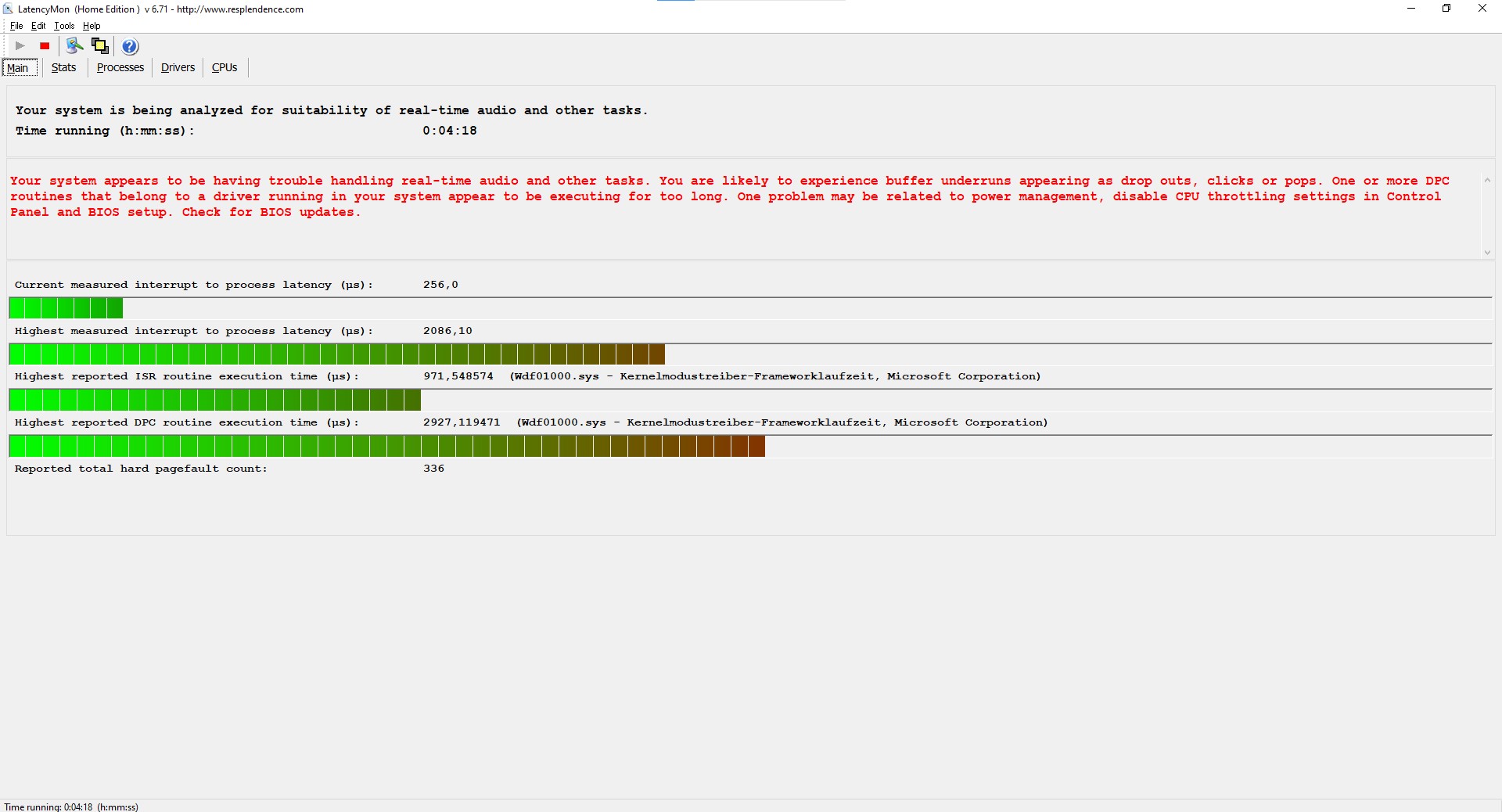Restore down the LatencyMon window
1502x812 pixels.
[x=1446, y=9]
